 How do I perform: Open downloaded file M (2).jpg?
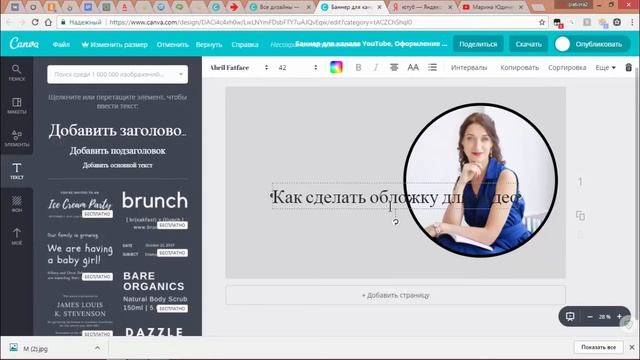tap(36, 349)
